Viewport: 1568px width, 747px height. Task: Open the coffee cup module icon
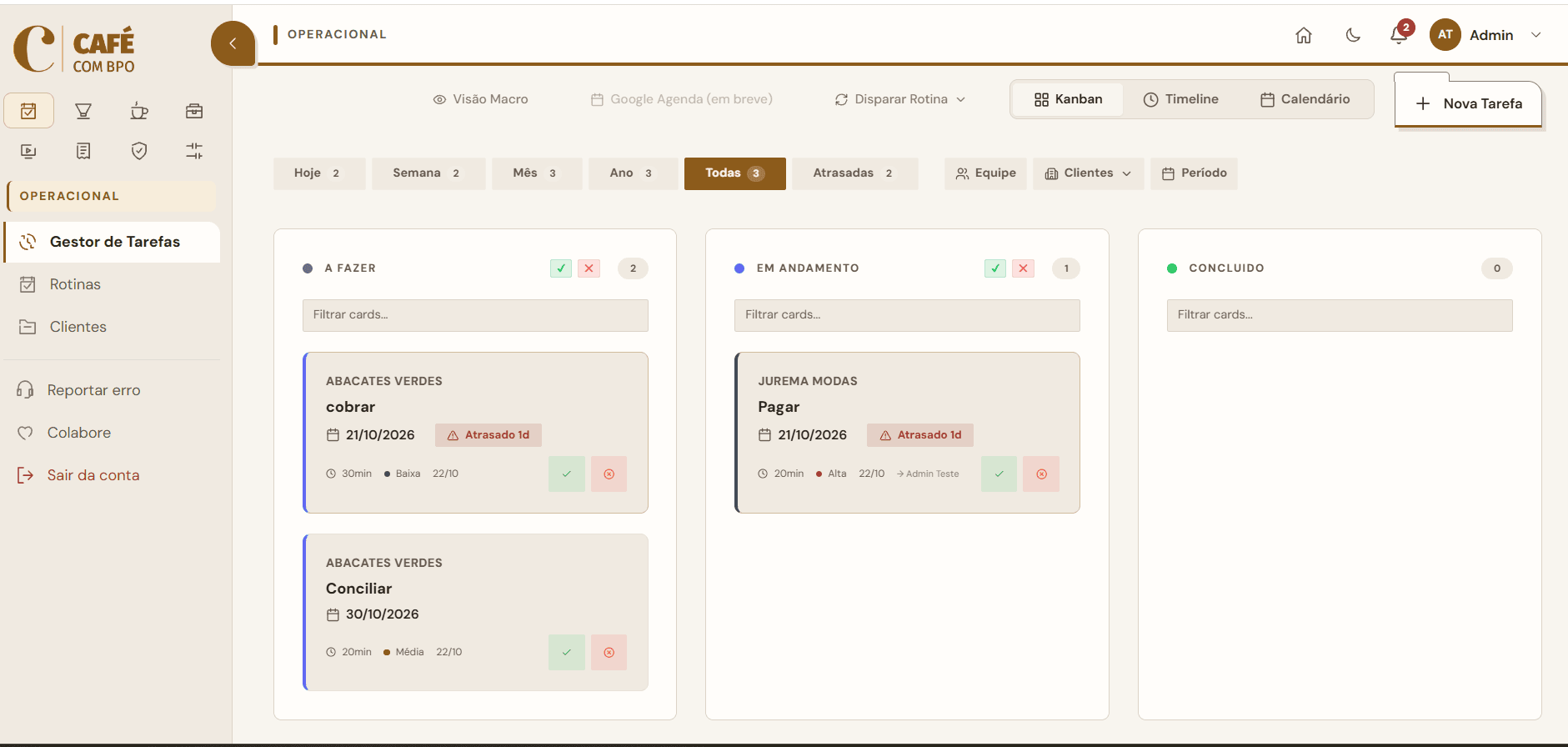point(139,111)
